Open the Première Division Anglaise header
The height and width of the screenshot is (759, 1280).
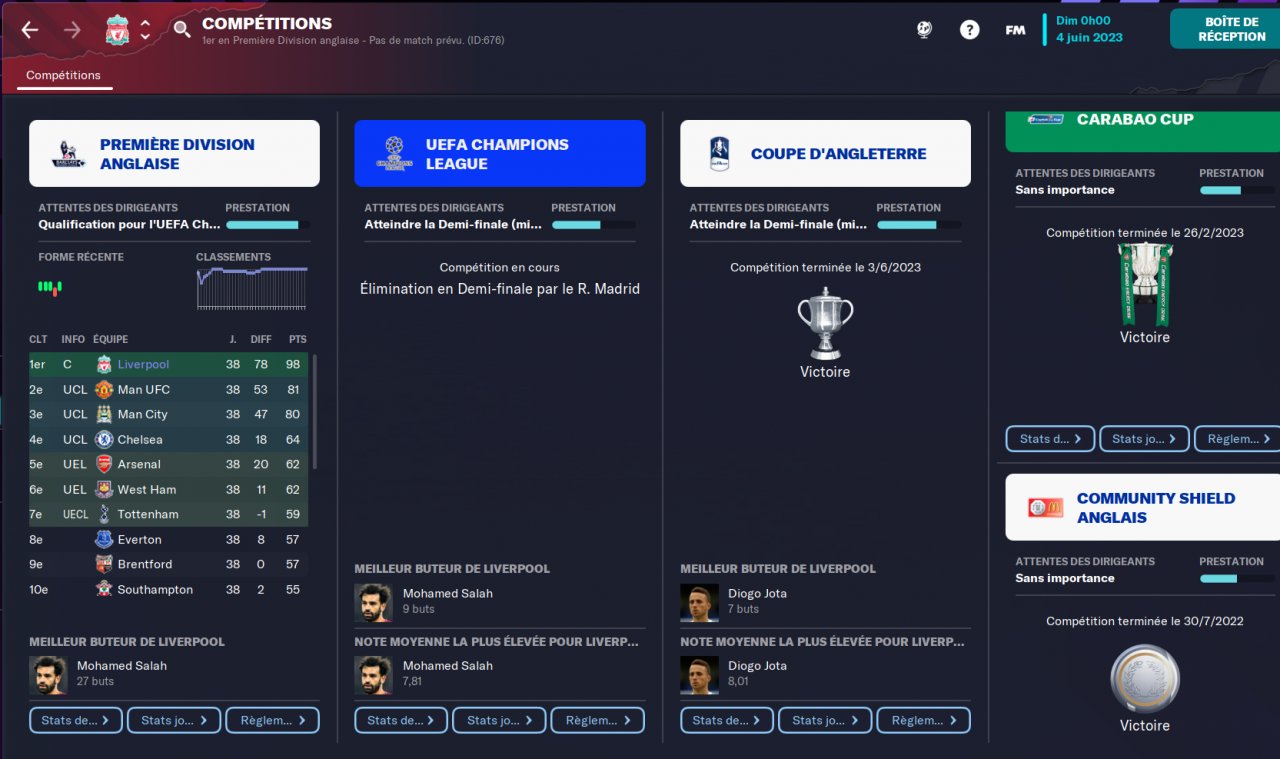[x=174, y=154]
